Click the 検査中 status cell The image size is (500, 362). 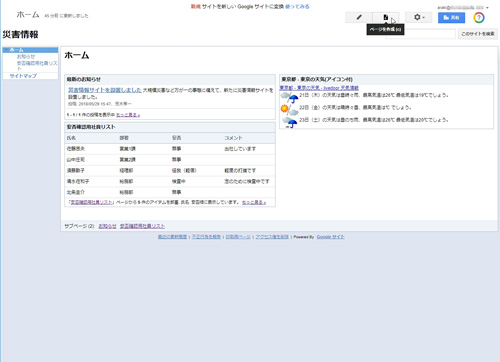(x=179, y=181)
